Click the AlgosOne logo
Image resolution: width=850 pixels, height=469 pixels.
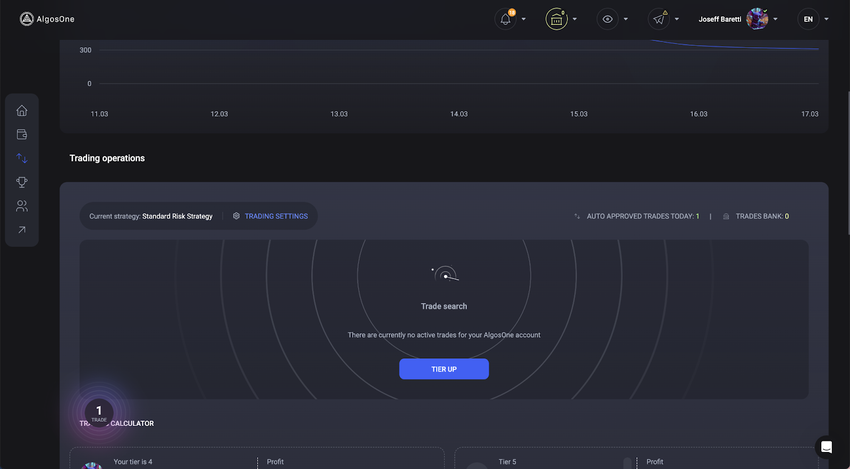click(x=47, y=19)
